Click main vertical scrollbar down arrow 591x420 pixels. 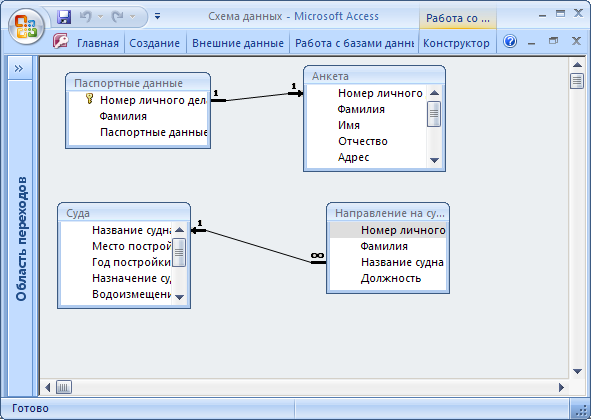pyautogui.click(x=577, y=371)
